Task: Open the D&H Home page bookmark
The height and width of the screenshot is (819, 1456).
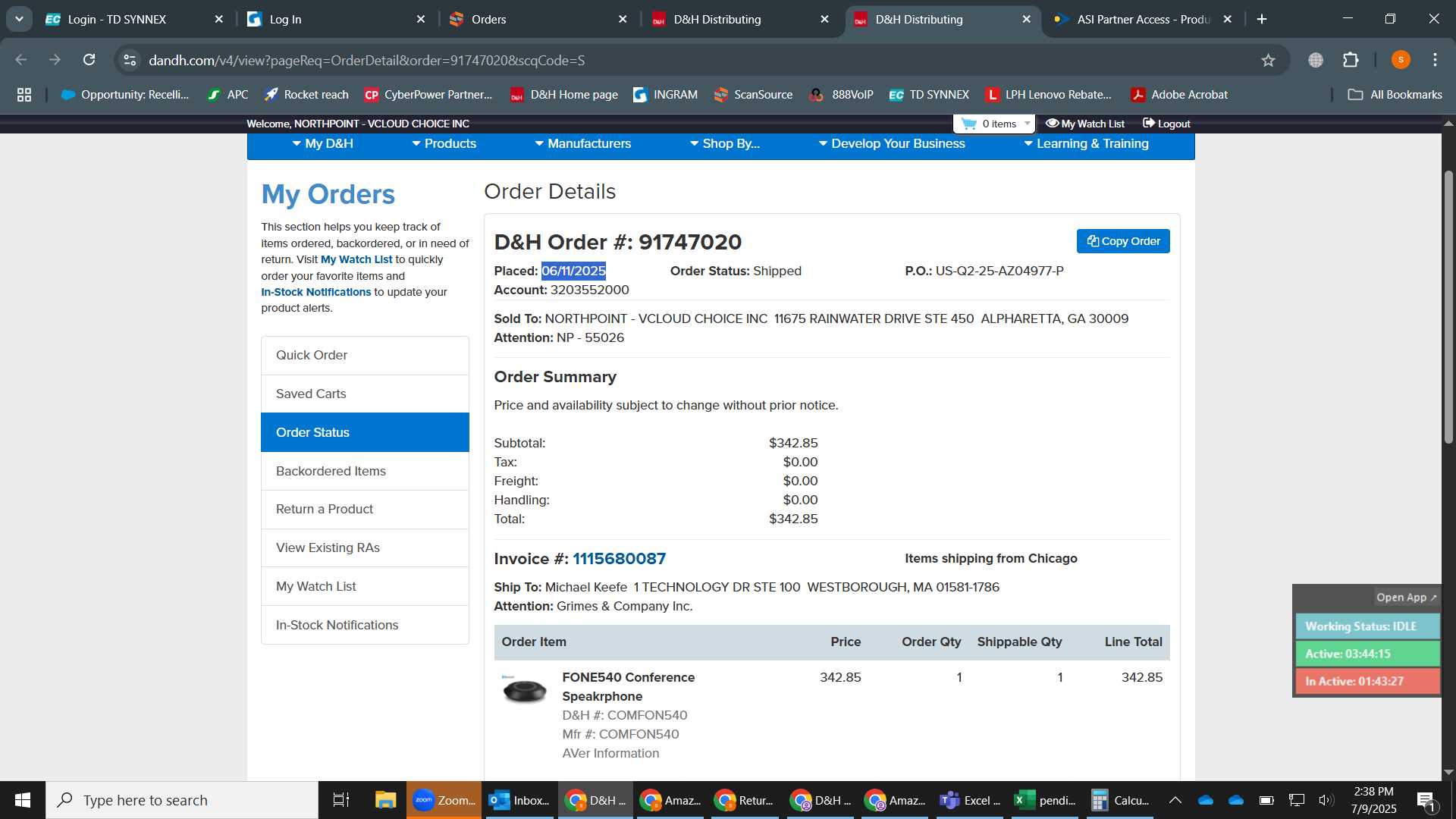Action: 564,95
